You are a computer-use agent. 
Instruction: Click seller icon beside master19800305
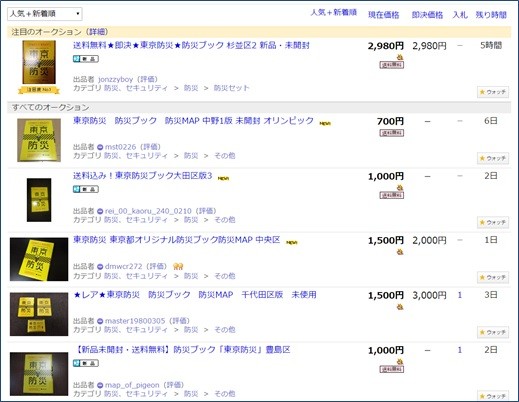coord(100,321)
